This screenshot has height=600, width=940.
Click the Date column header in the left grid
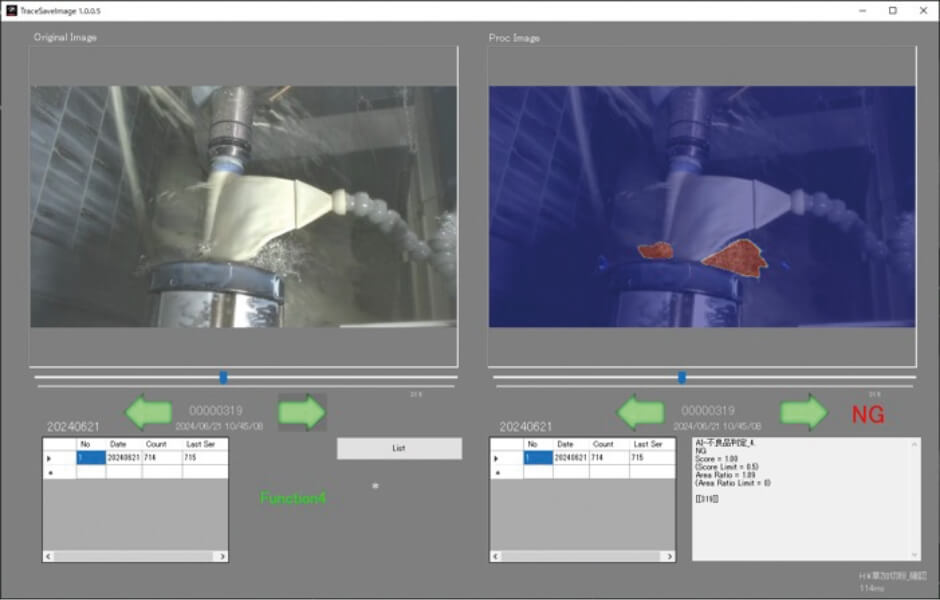(x=118, y=444)
